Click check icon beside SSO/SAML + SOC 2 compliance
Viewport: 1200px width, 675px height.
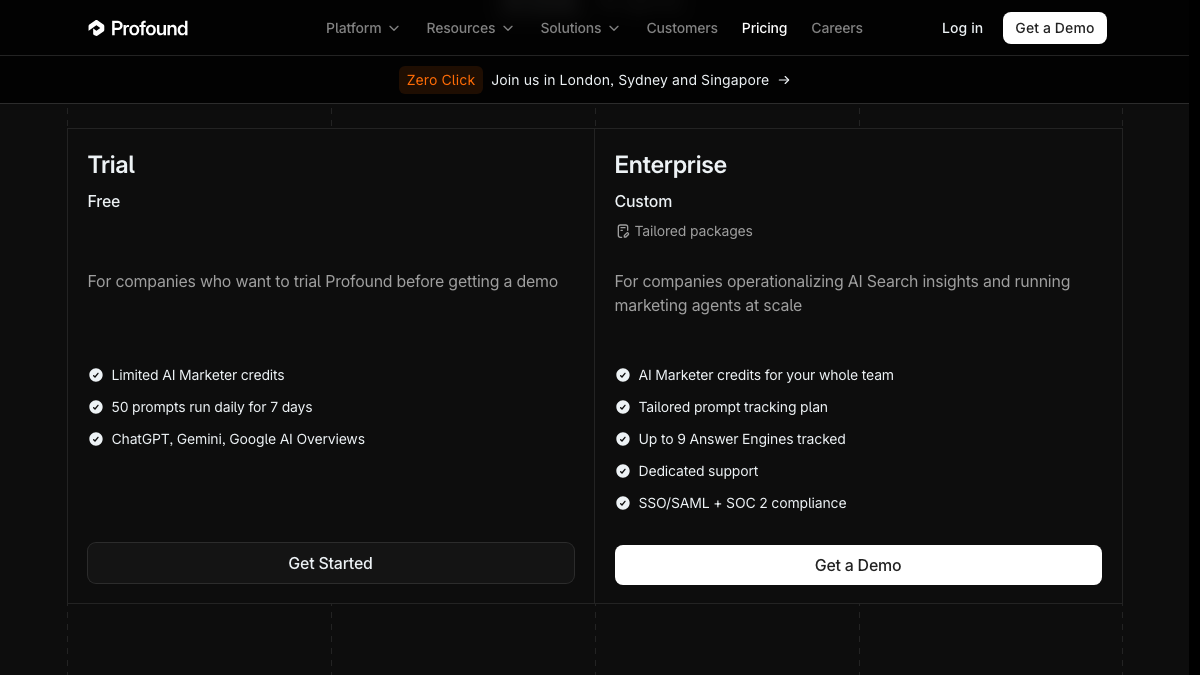pyautogui.click(x=623, y=503)
